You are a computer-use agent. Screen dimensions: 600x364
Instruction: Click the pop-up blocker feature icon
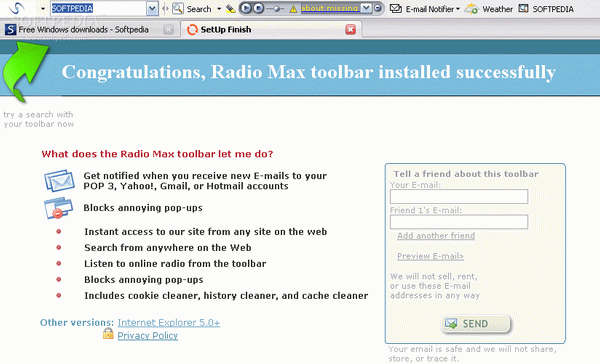click(x=58, y=208)
